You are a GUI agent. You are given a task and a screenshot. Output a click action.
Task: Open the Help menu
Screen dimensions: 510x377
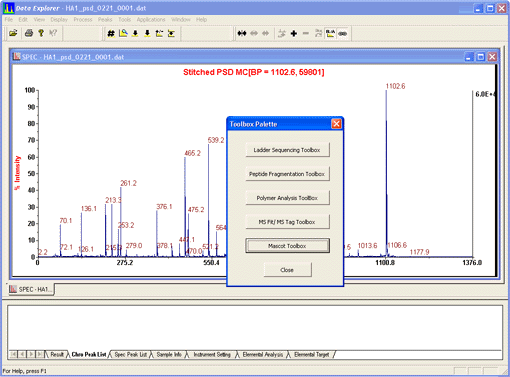(201, 20)
